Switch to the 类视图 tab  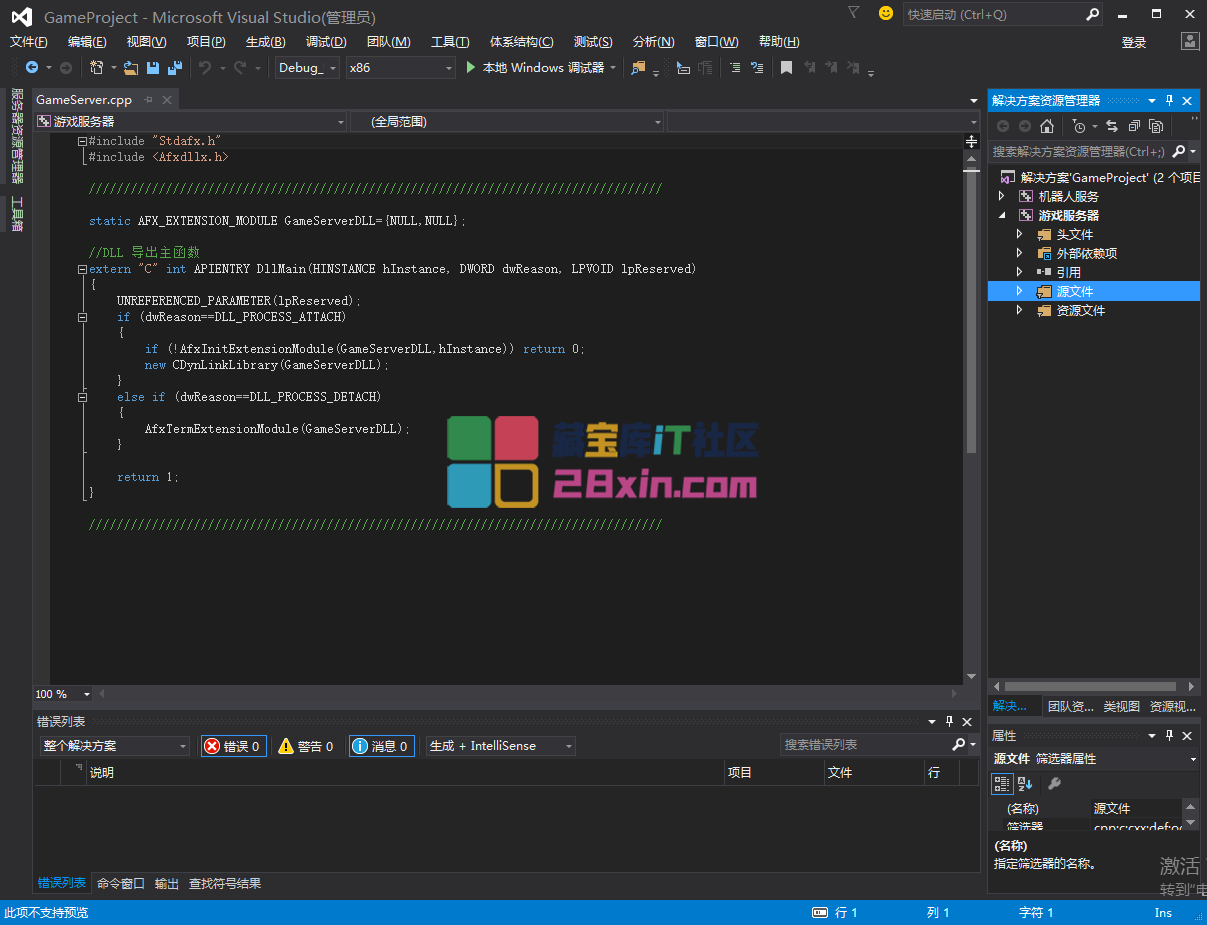(1122, 706)
